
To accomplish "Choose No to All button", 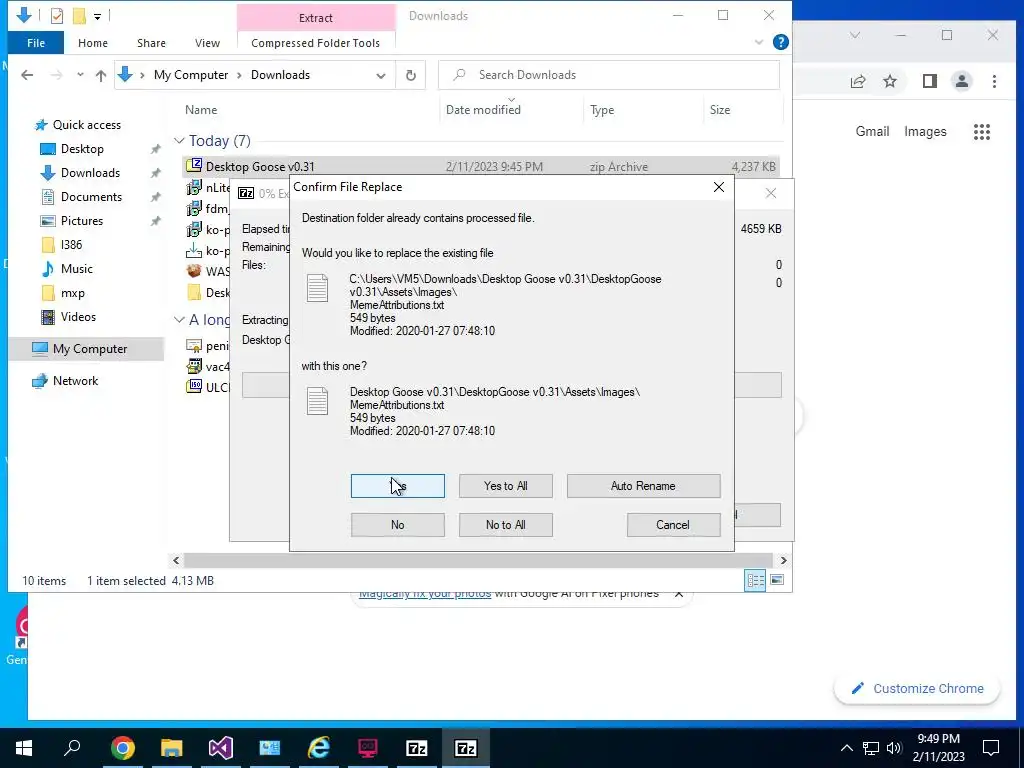I will 505,524.
